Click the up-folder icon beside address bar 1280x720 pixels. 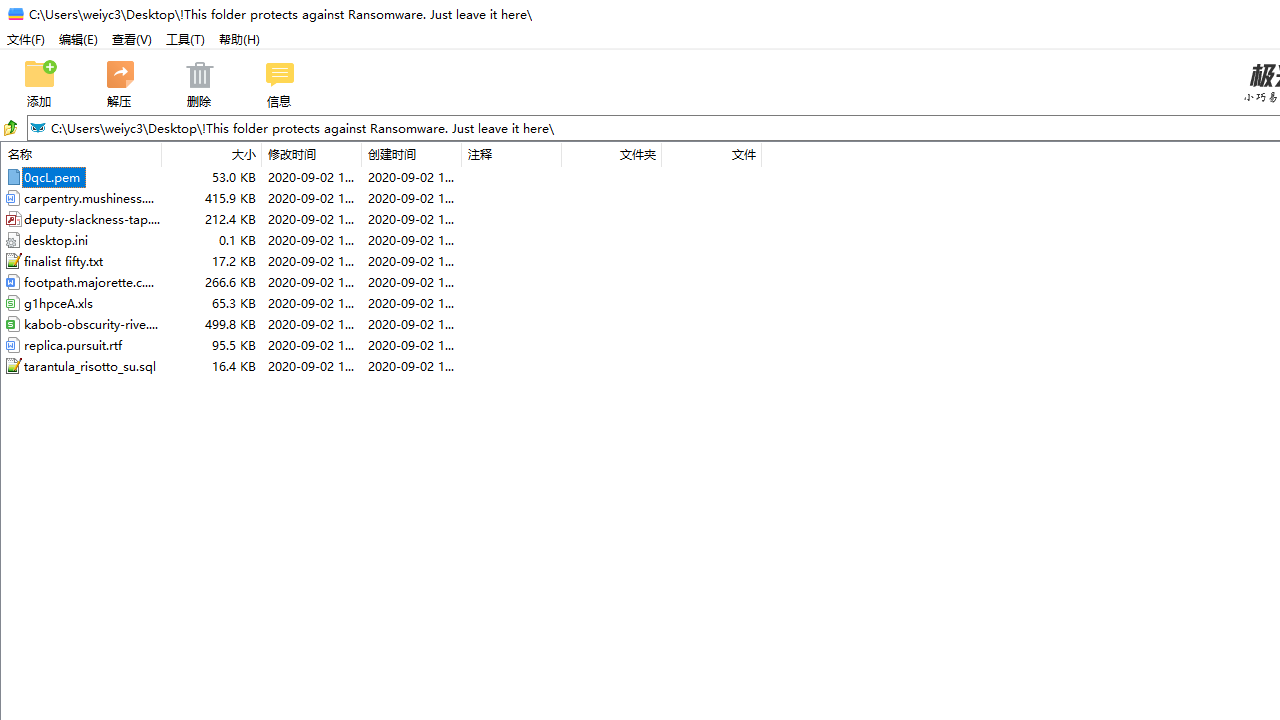click(11, 128)
